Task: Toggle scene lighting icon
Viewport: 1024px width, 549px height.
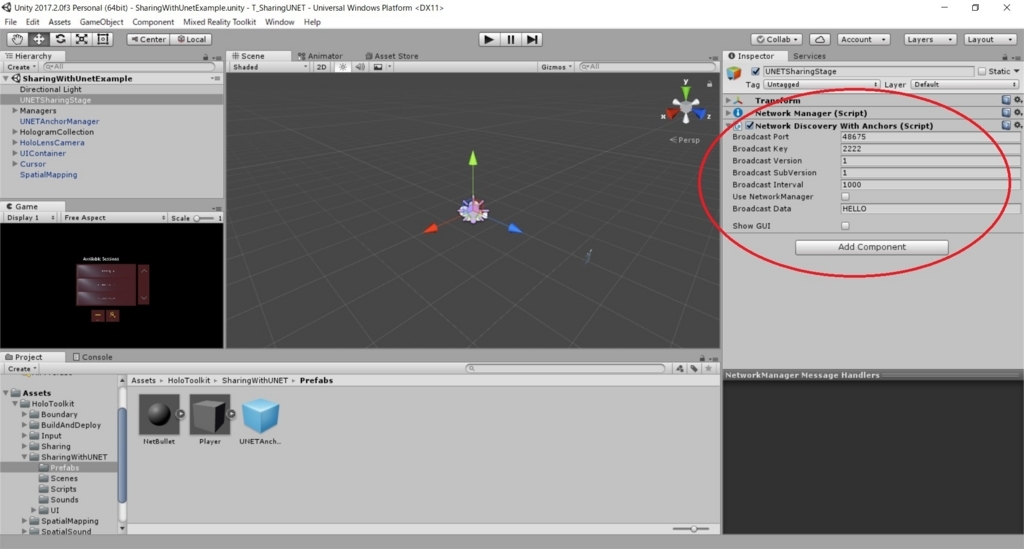Action: [342, 67]
